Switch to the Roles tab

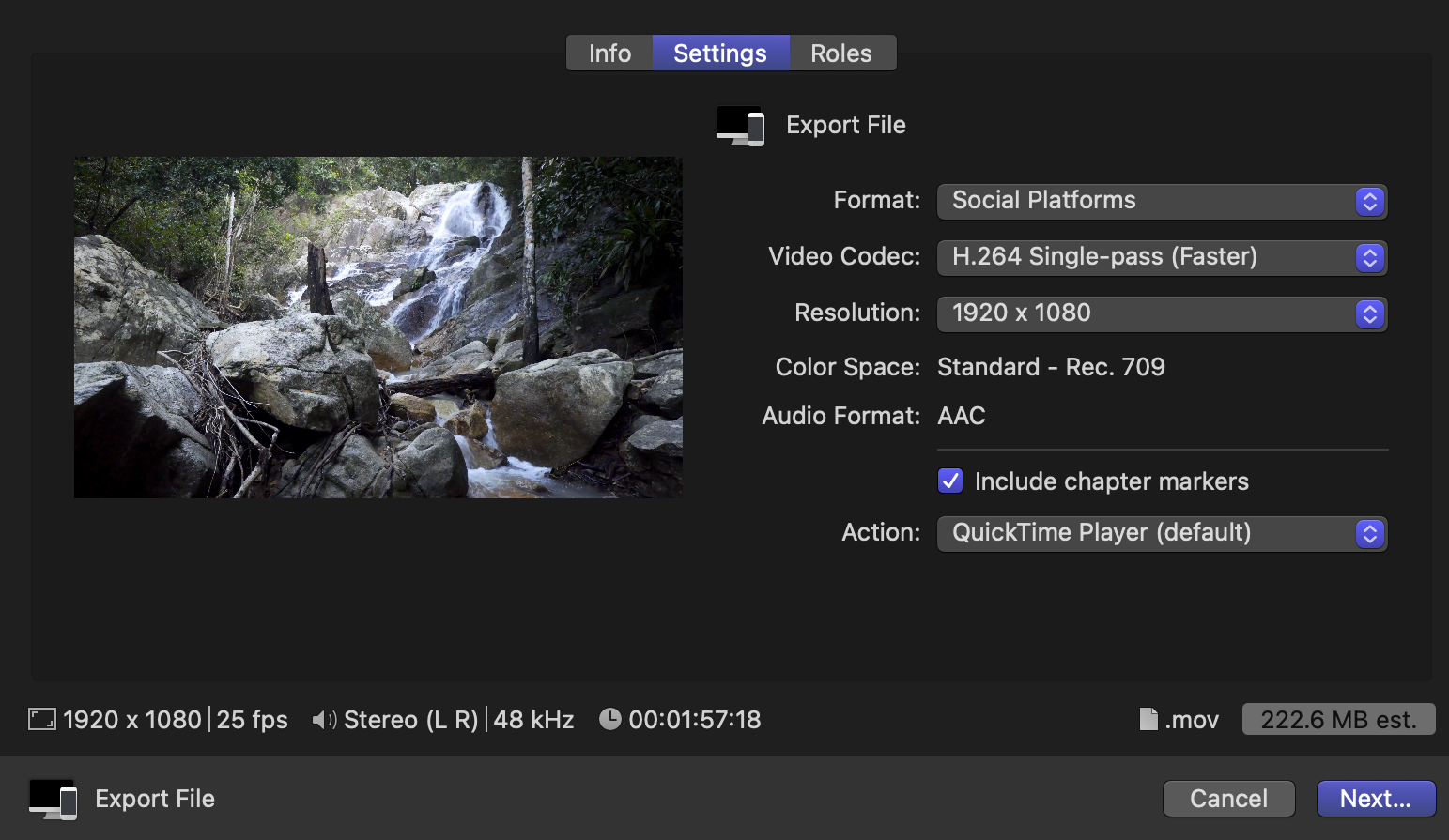pos(841,53)
